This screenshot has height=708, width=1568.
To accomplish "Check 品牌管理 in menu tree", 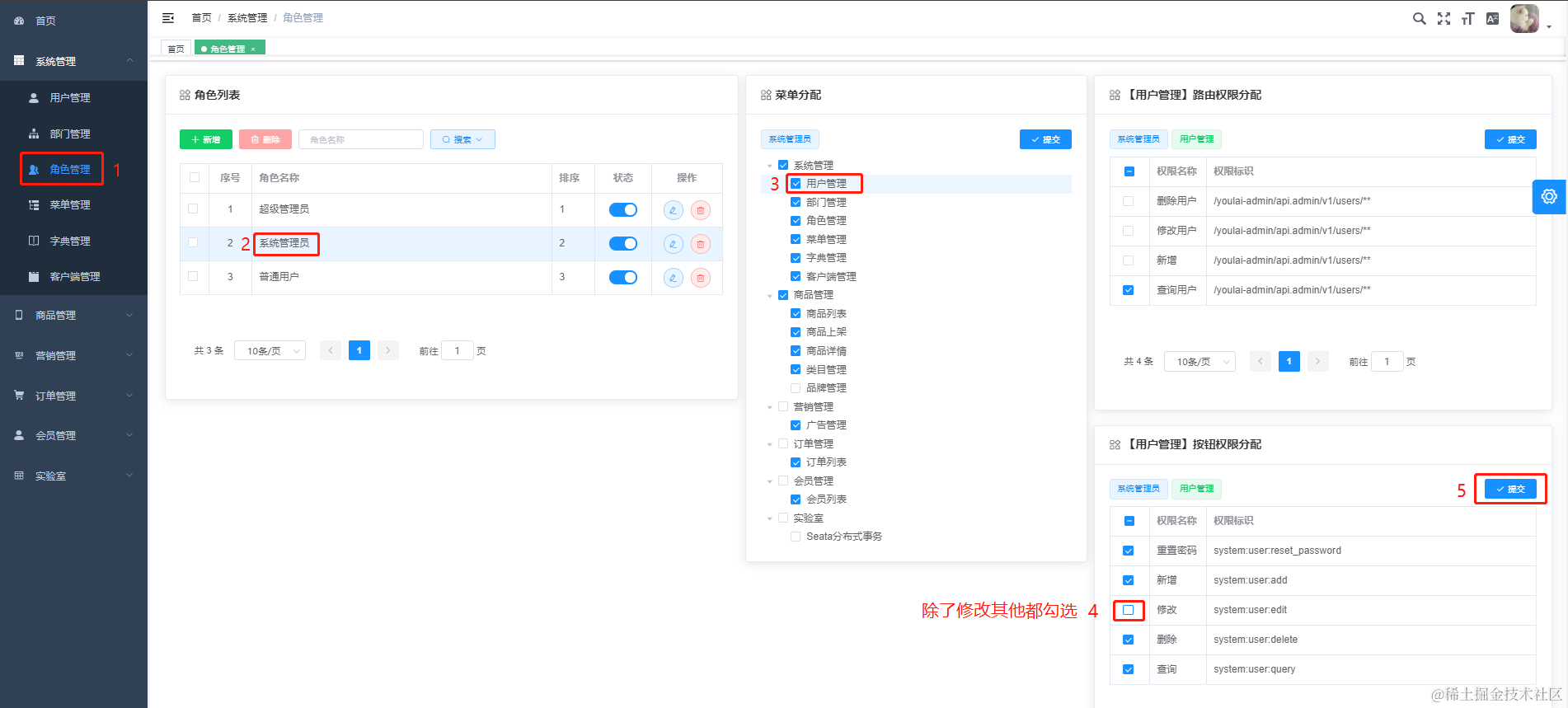I will pyautogui.click(x=796, y=388).
